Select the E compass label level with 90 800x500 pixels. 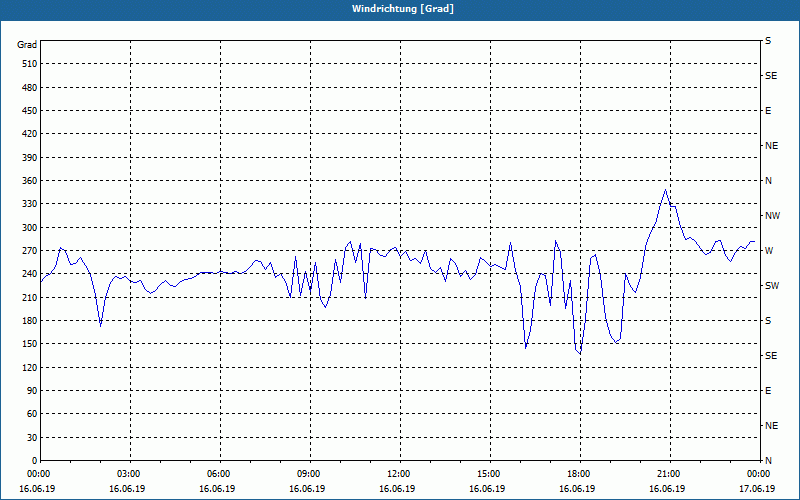click(768, 391)
